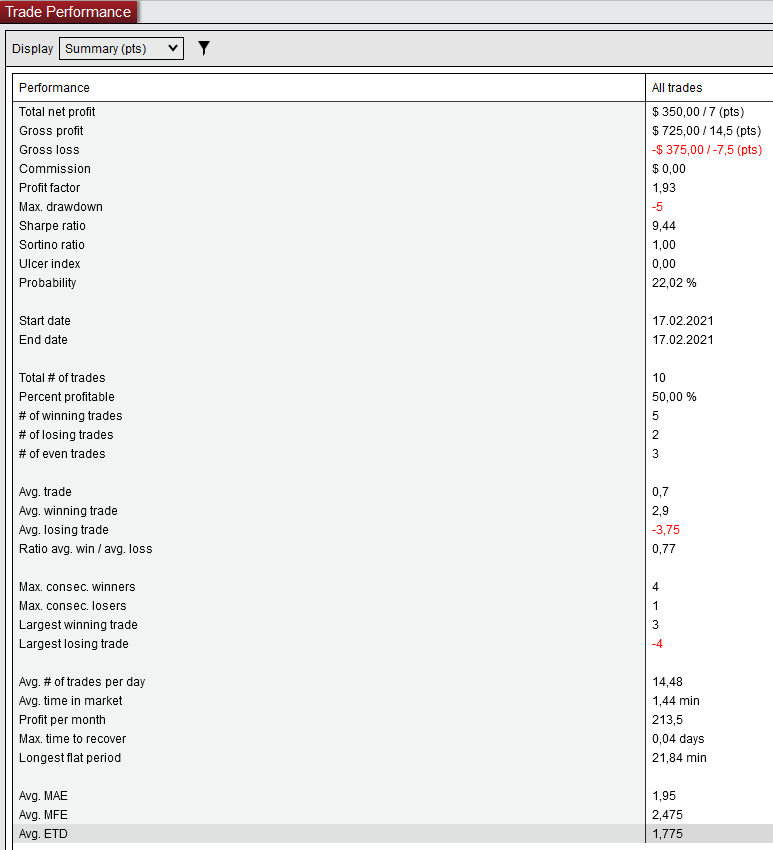Select the Sharpe ratio row label
773x850 pixels.
click(x=52, y=226)
